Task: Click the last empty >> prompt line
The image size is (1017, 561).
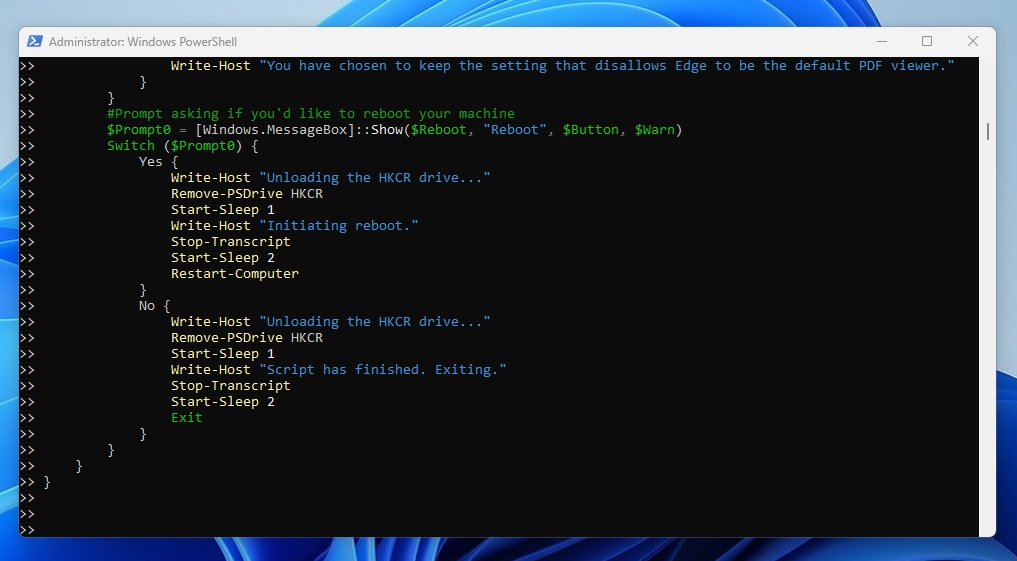Action: 27,529
